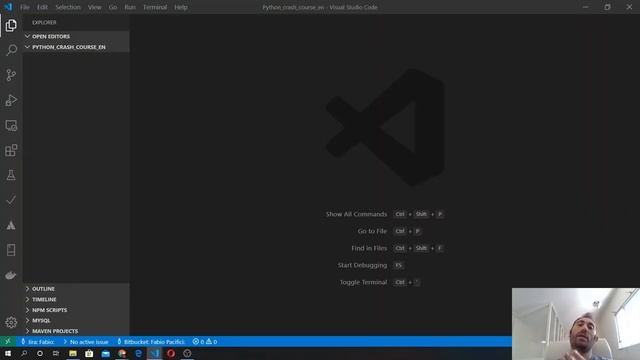Image resolution: width=640 pixels, height=360 pixels.
Task: Open the Explorer view in activity bar
Action: click(11, 25)
